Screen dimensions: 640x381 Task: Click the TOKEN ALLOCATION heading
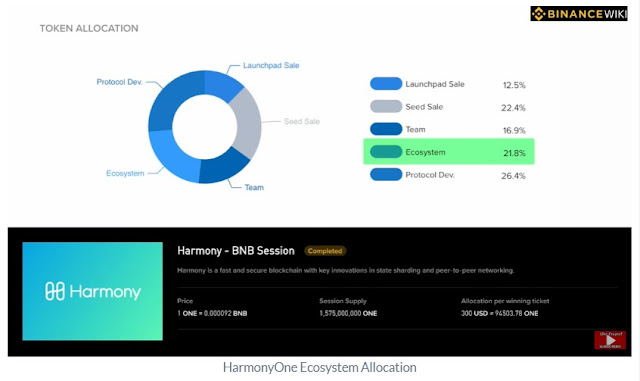click(x=89, y=29)
